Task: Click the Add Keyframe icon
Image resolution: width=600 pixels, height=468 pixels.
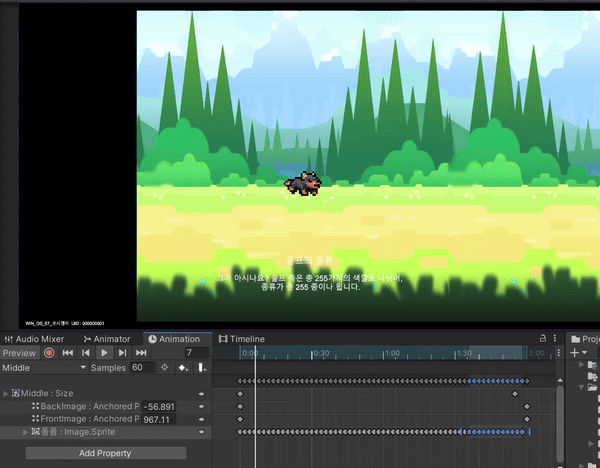Action: [183, 368]
